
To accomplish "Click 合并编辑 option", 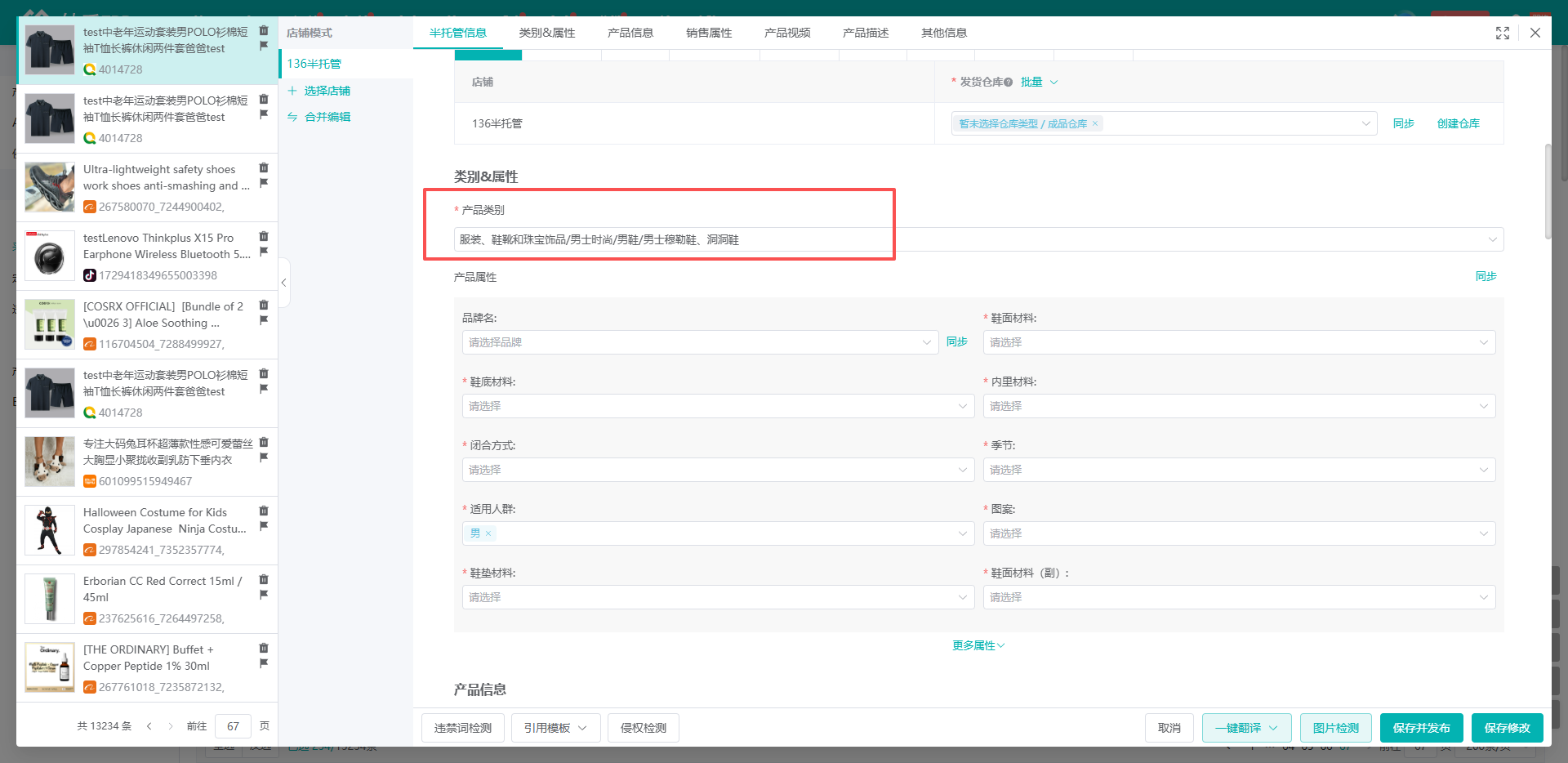I will tap(319, 117).
